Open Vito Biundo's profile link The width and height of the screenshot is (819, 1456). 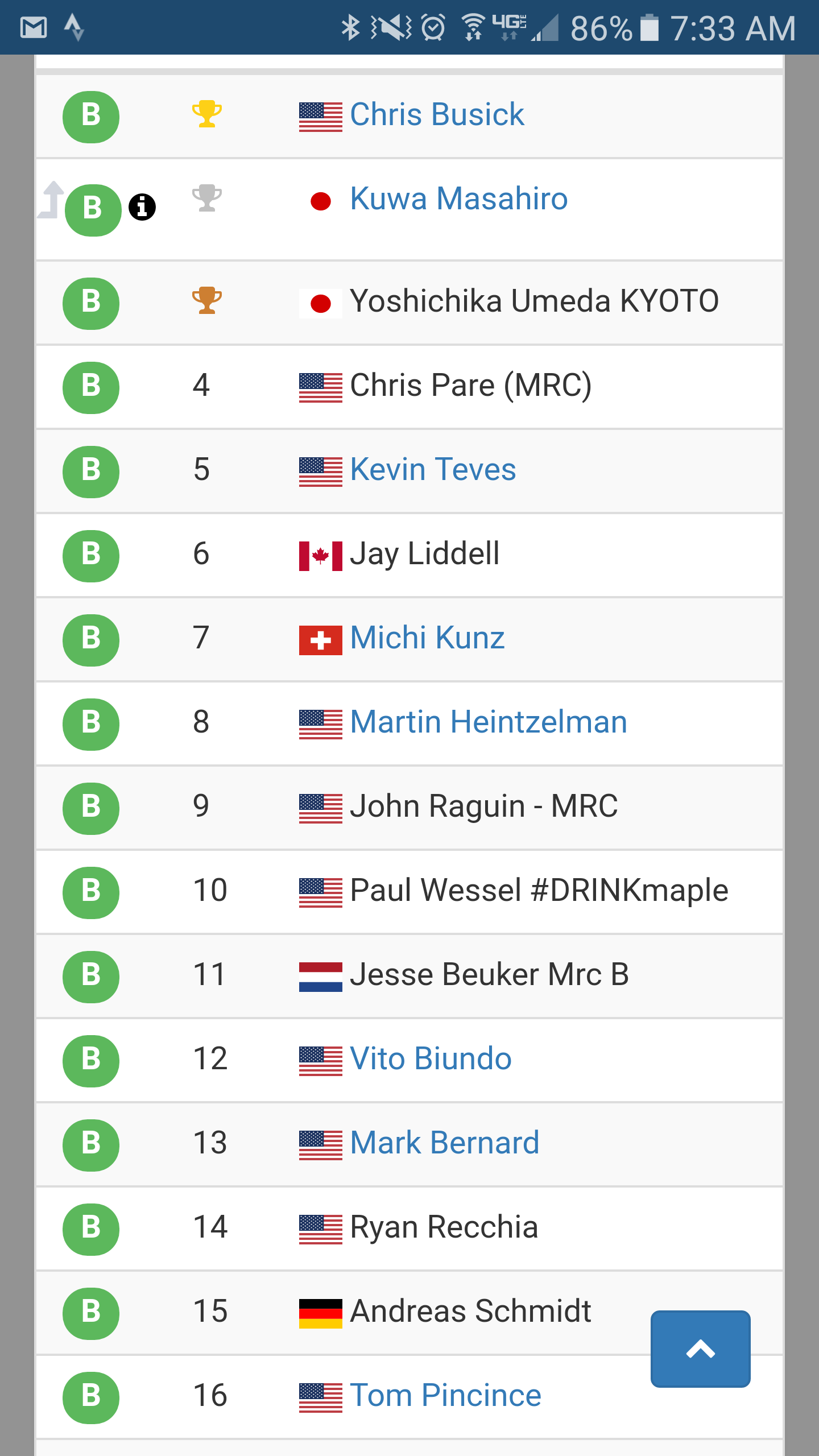tap(431, 1058)
